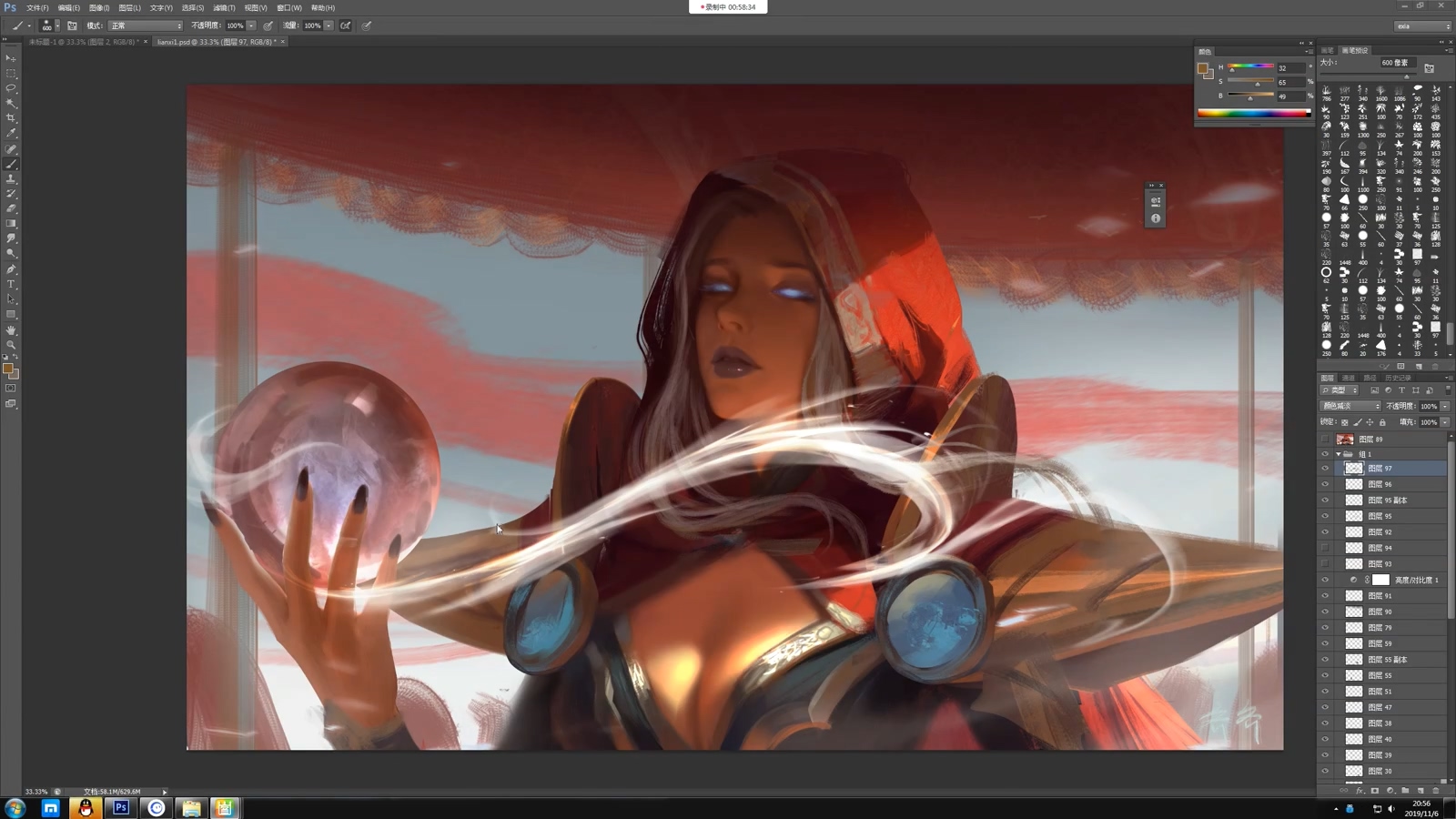Show layer 图层 89 visibility
The image size is (1456, 819).
pos(1325,440)
